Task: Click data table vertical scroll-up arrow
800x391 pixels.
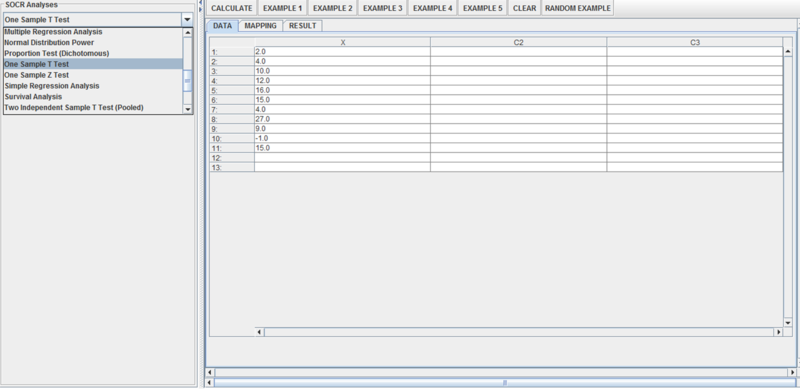Action: (x=788, y=52)
